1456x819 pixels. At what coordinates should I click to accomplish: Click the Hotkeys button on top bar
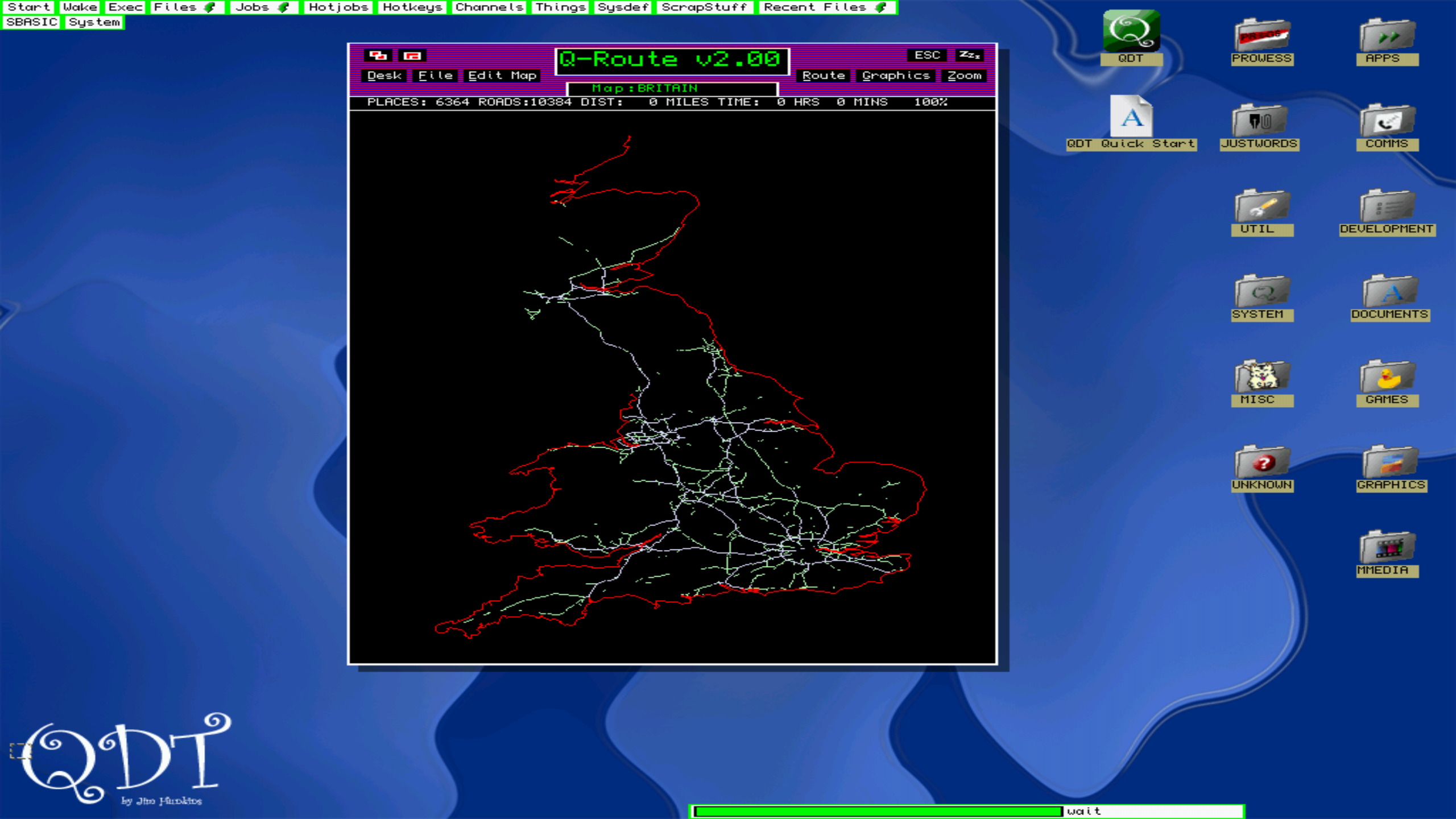[412, 7]
